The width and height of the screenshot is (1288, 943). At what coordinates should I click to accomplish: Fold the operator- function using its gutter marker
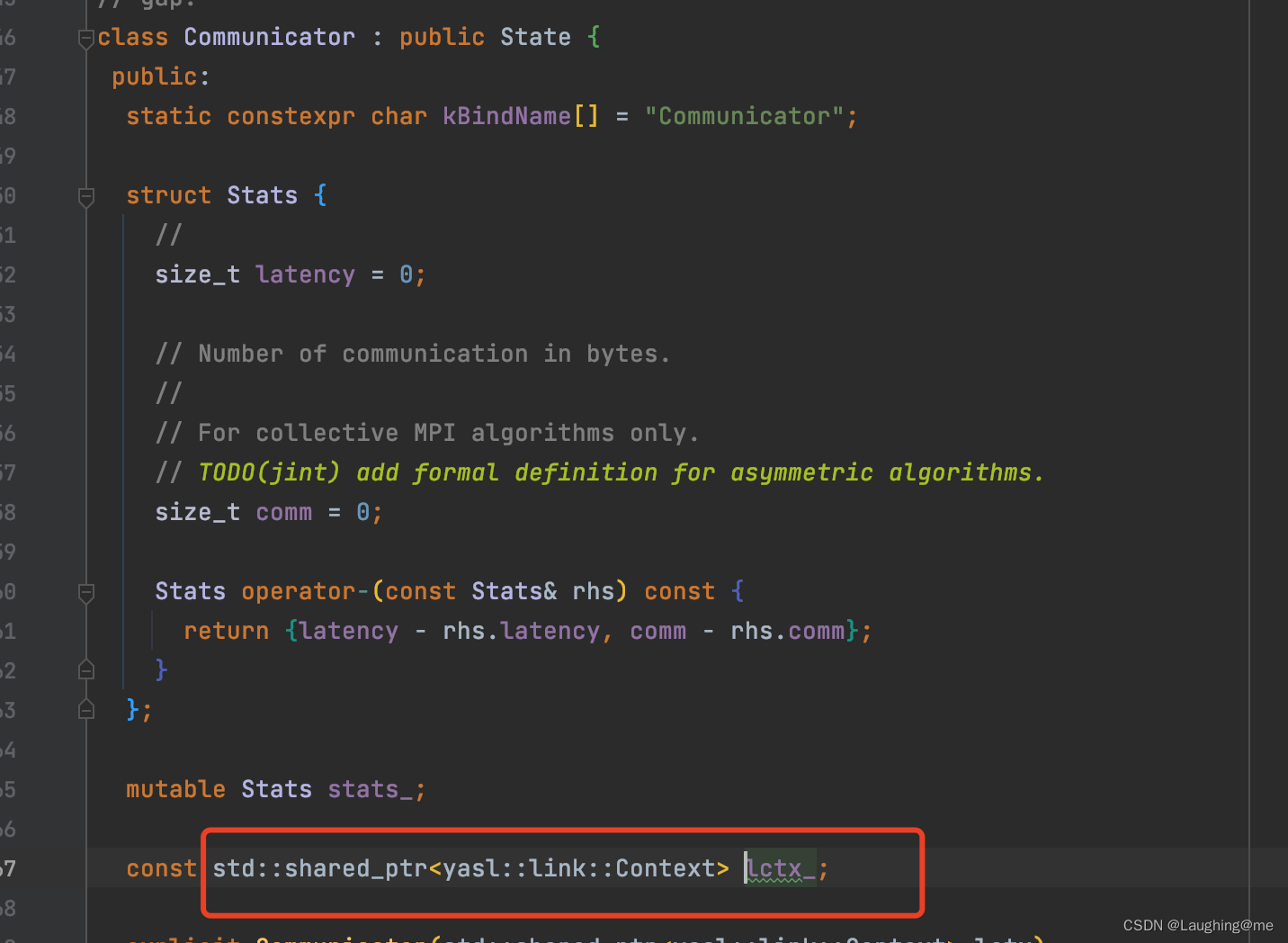pyautogui.click(x=86, y=592)
